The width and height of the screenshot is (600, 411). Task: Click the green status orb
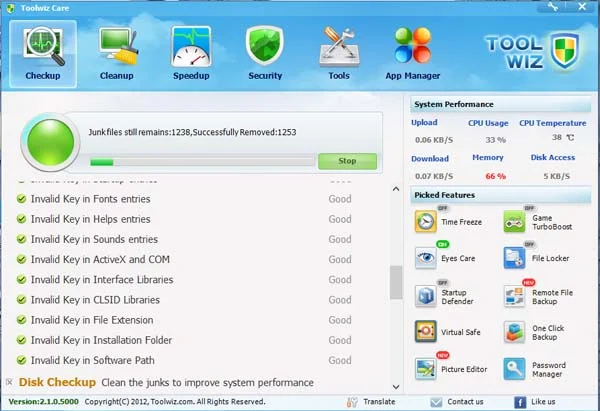[x=50, y=142]
